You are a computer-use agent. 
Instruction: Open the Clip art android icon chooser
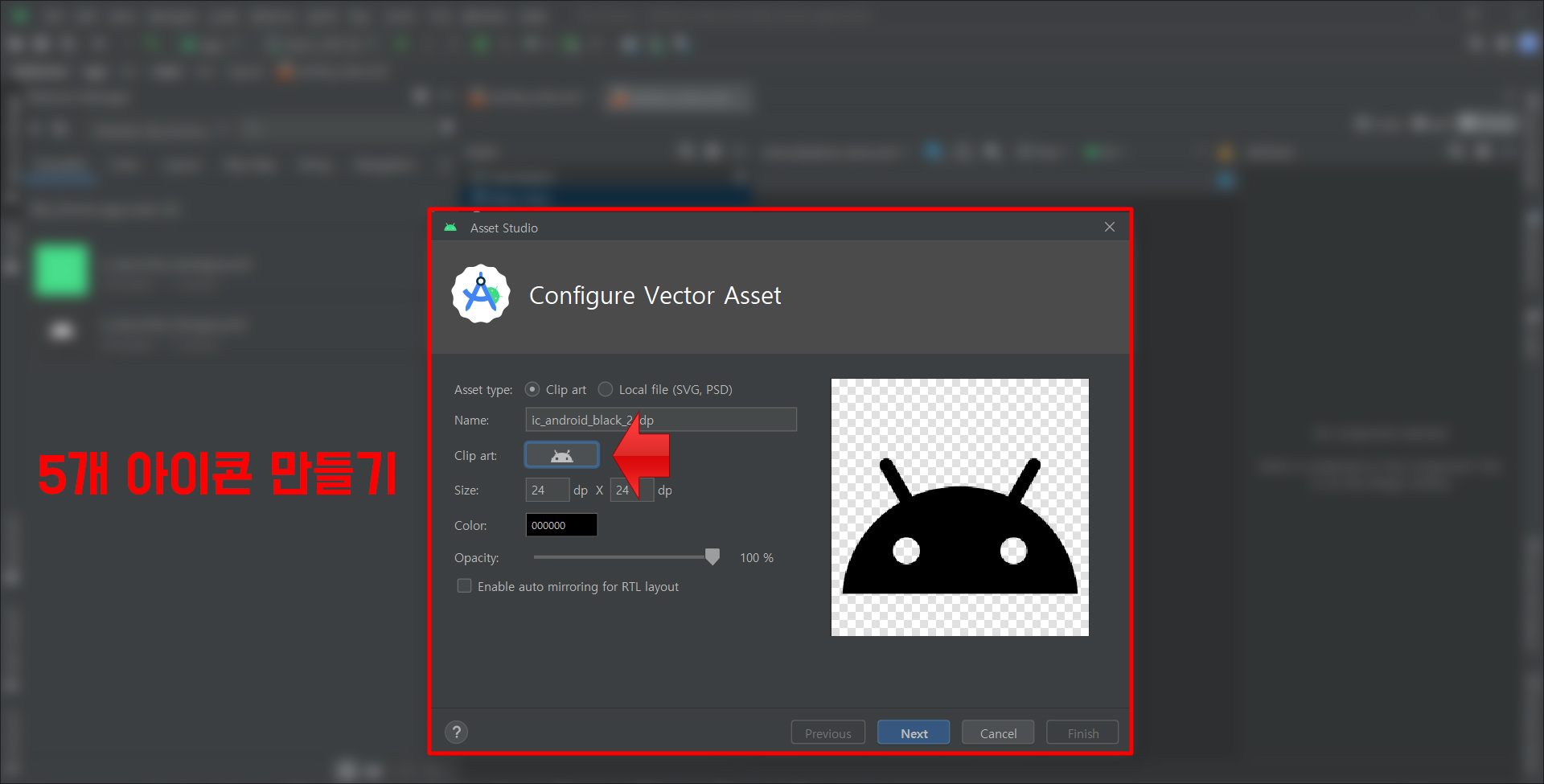[x=562, y=455]
